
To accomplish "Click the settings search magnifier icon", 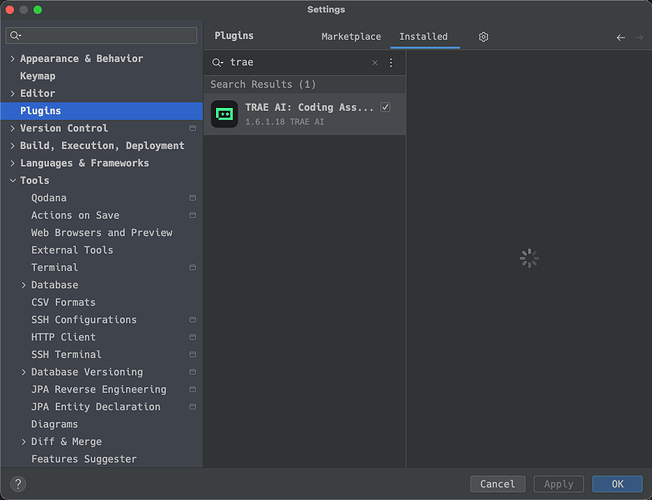I will click(x=15, y=35).
